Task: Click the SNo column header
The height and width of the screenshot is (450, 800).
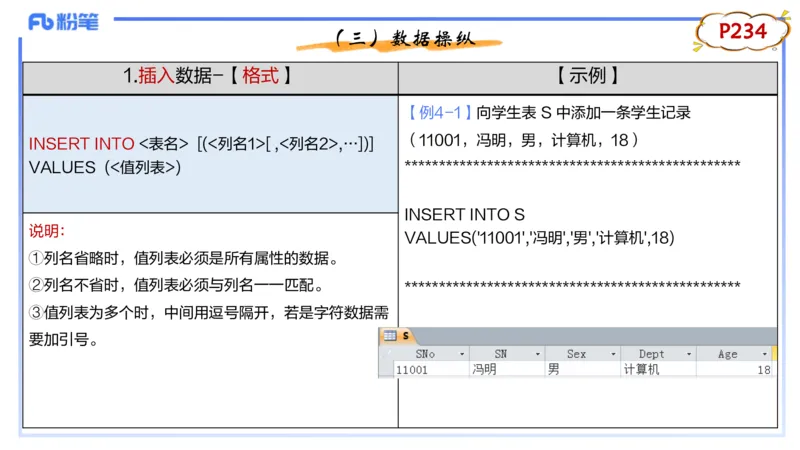Action: click(x=431, y=354)
